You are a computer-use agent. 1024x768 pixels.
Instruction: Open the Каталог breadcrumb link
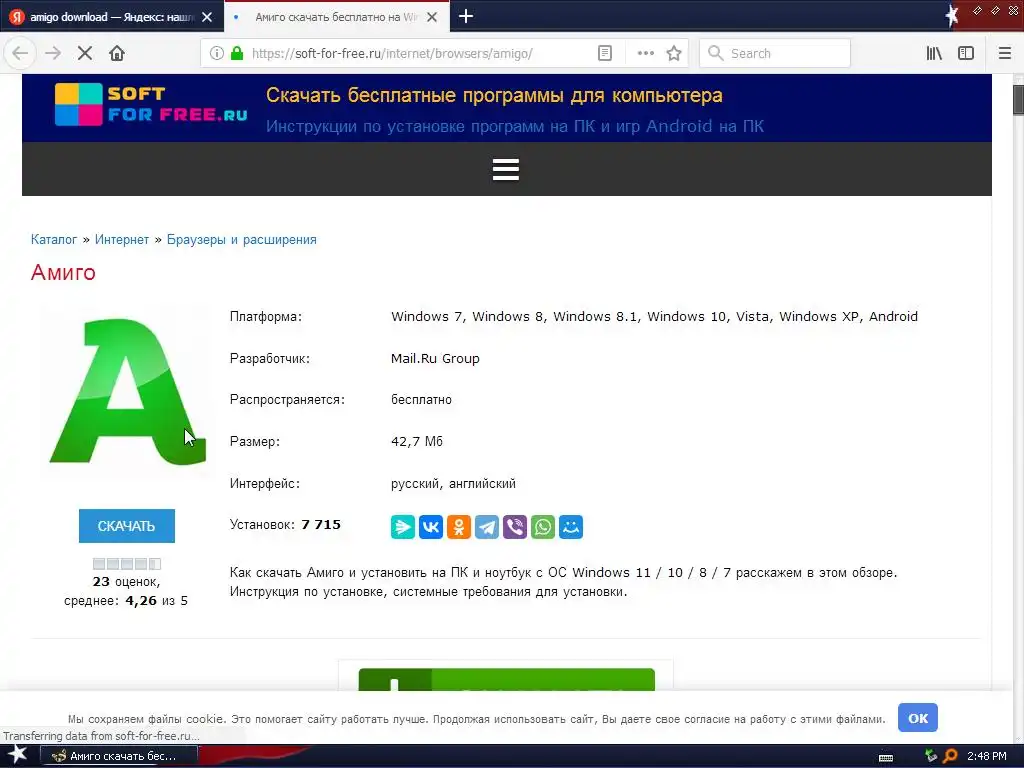(54, 240)
